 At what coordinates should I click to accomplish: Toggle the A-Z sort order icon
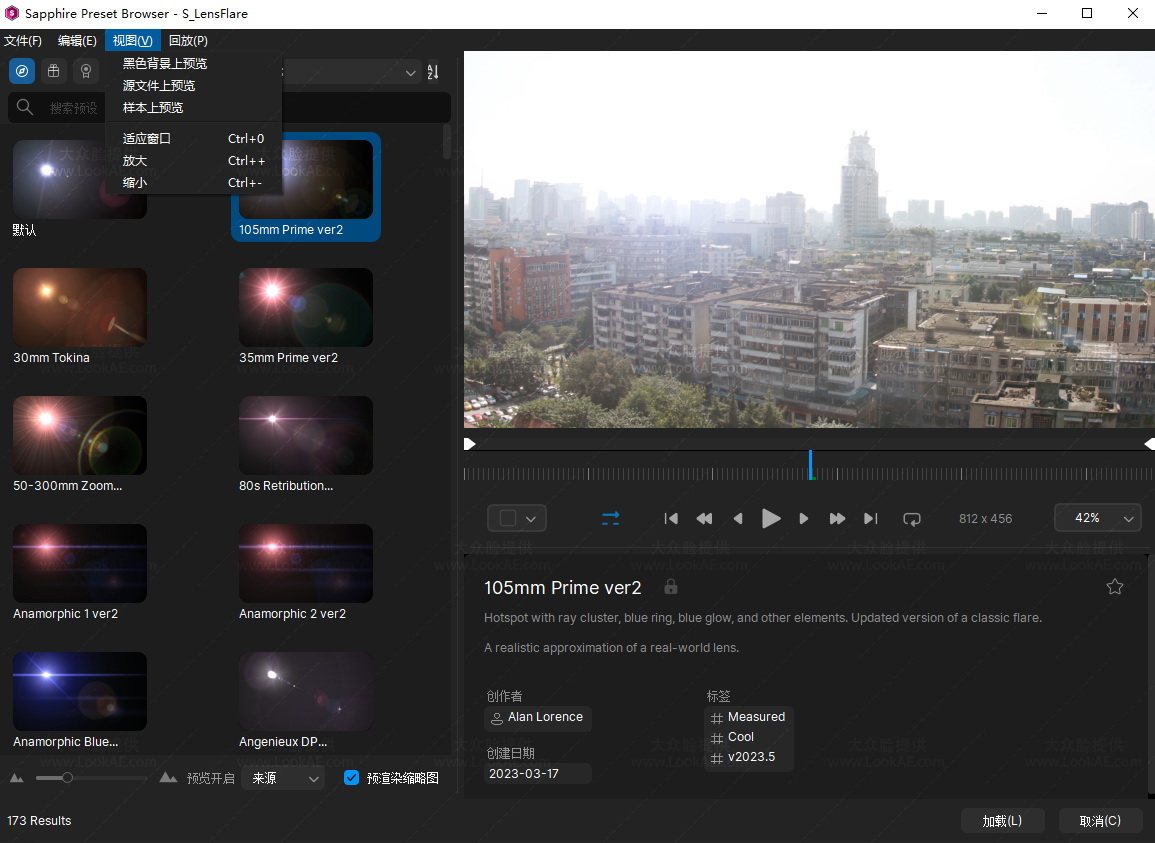click(433, 71)
